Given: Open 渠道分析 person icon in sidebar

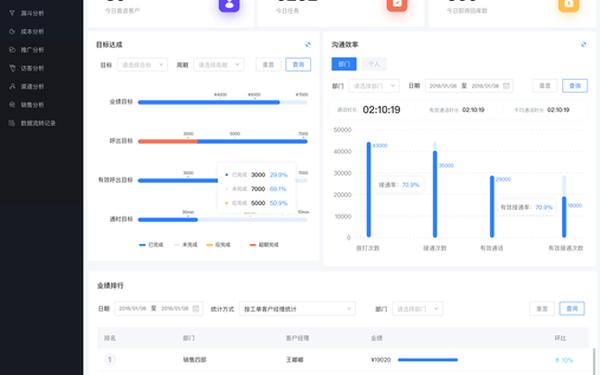Looking at the screenshot, I should click(x=12, y=86).
